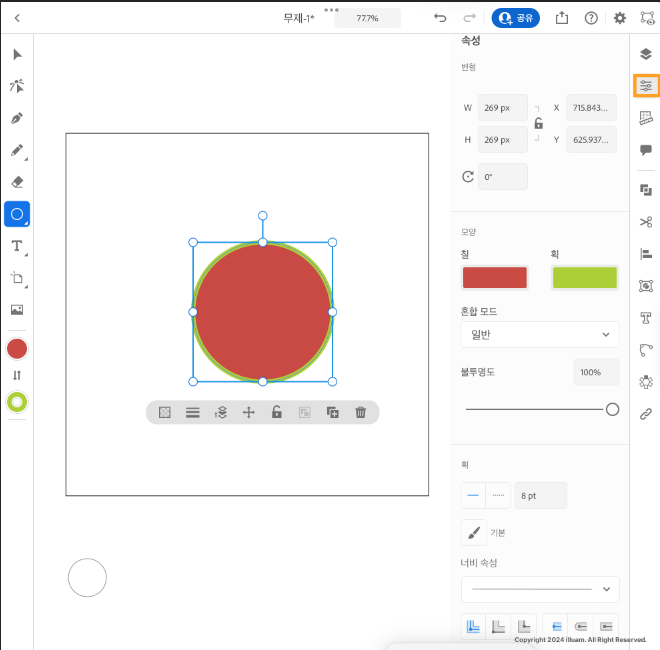Click the red fill color chip in toolbar
The width and height of the screenshot is (660, 650).
[17, 349]
